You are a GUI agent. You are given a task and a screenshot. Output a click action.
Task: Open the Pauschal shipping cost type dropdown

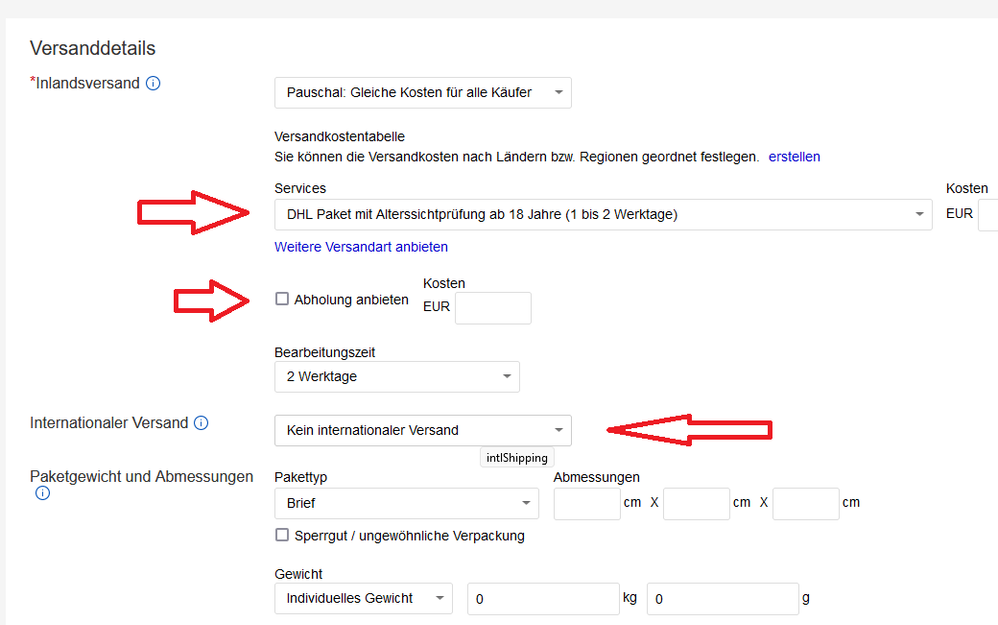click(422, 93)
